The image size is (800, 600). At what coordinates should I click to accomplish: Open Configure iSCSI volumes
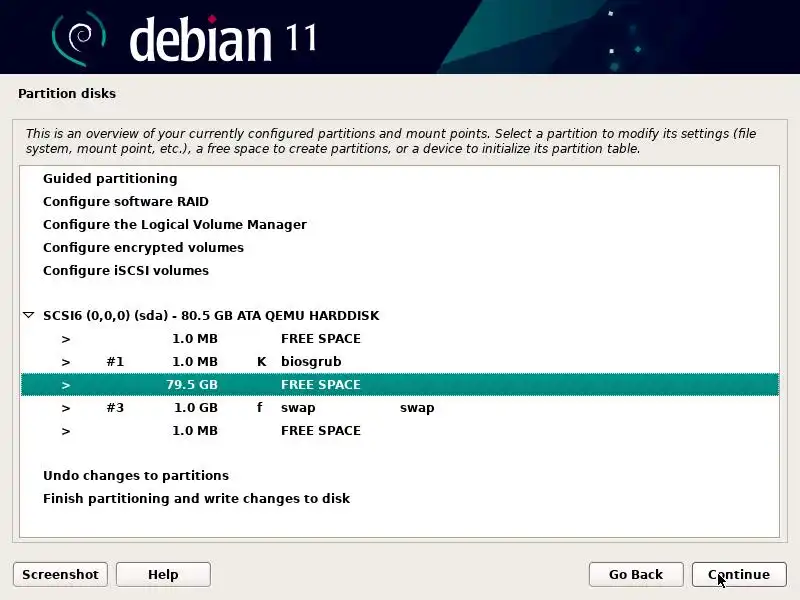coord(399,270)
